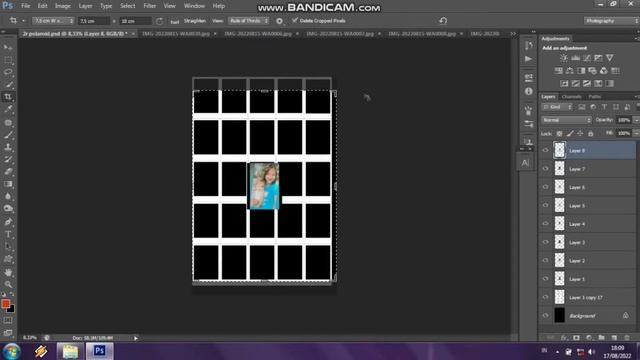Viewport: 640px width, 360px height.
Task: Add a Curves adjustment
Action: click(x=587, y=58)
